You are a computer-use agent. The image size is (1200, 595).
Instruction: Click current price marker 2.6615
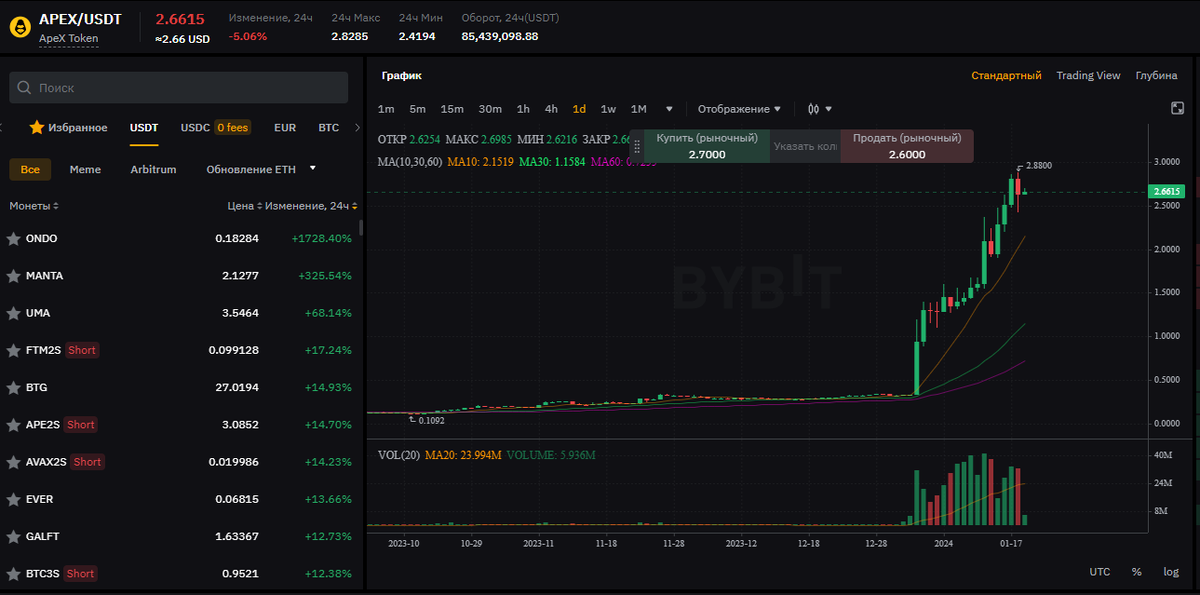1167,191
